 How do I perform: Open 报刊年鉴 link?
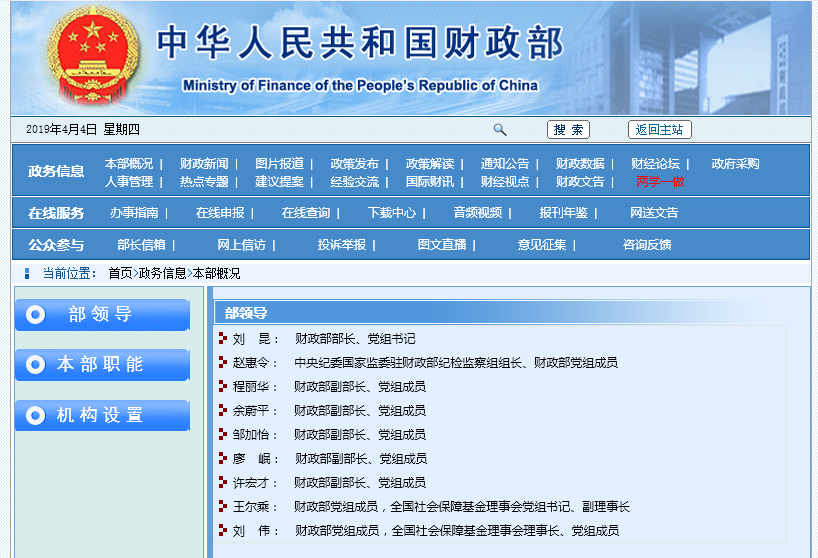coord(563,213)
